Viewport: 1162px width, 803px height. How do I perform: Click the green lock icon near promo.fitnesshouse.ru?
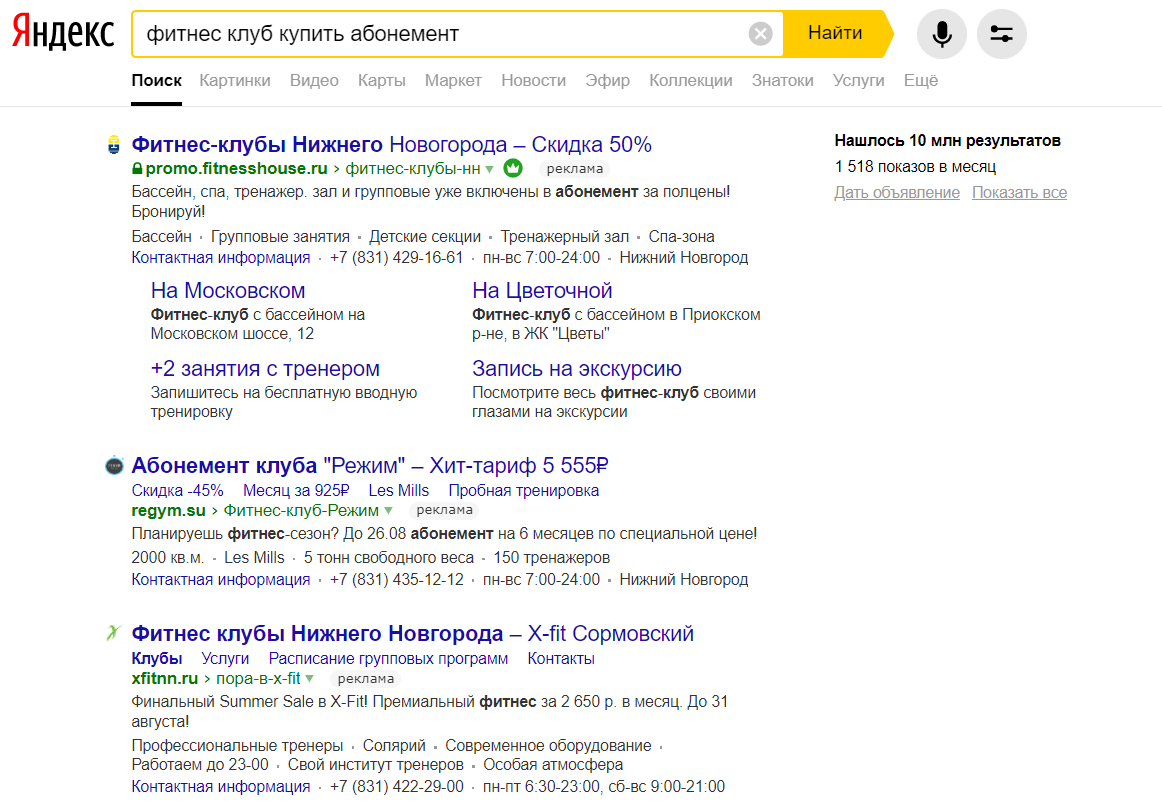click(x=137, y=169)
